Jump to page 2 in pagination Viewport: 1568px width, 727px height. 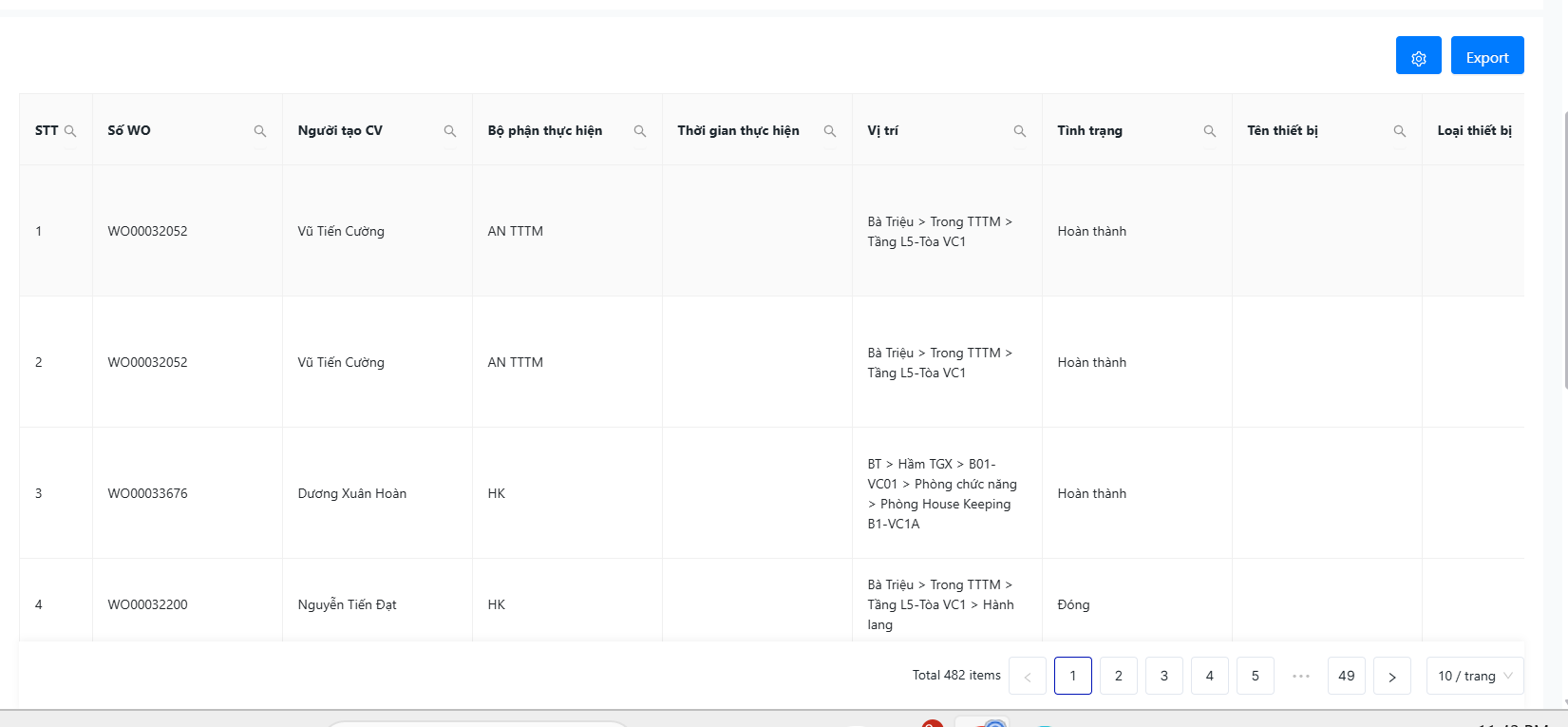pyautogui.click(x=1118, y=676)
